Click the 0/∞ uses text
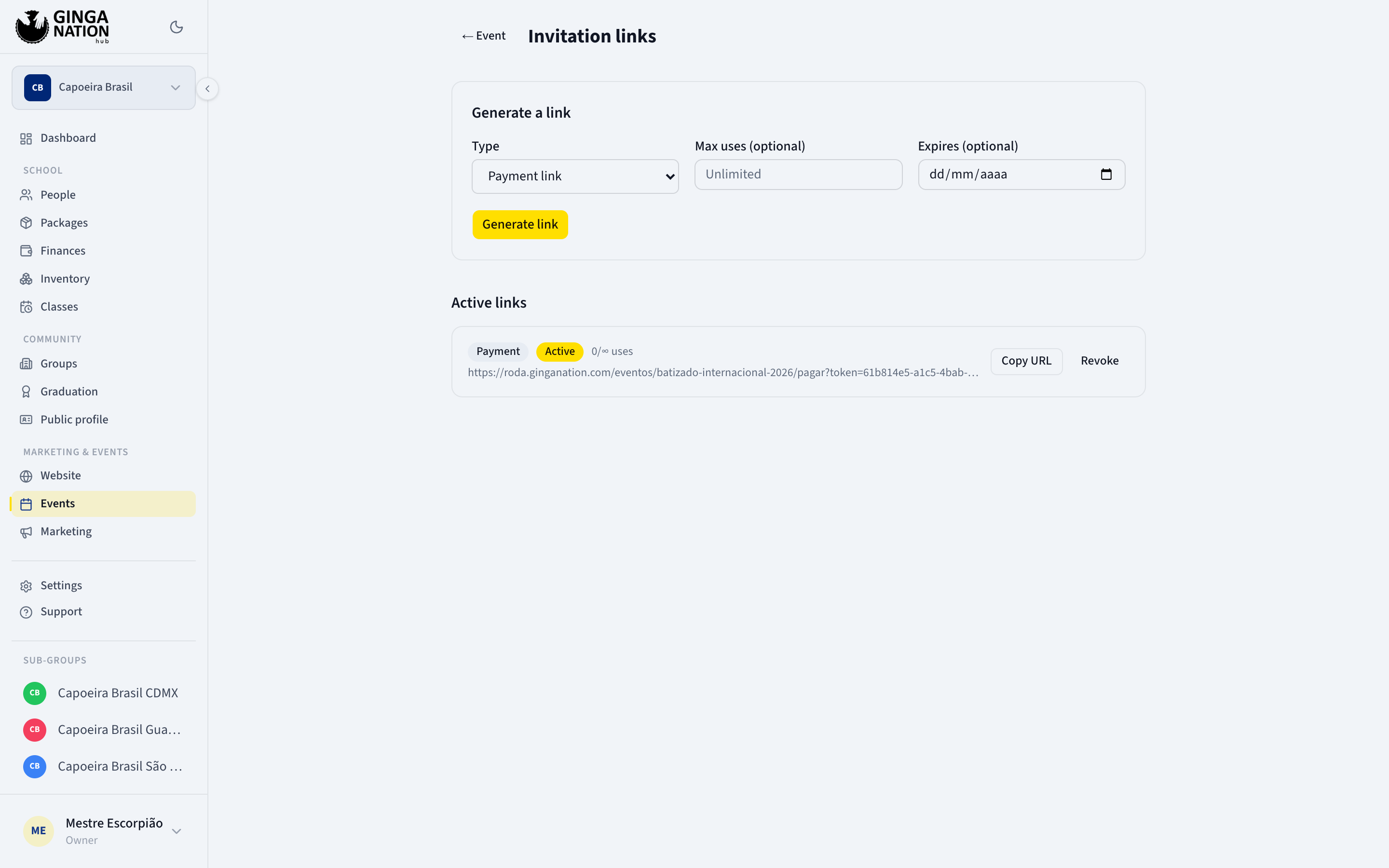 [x=612, y=352]
